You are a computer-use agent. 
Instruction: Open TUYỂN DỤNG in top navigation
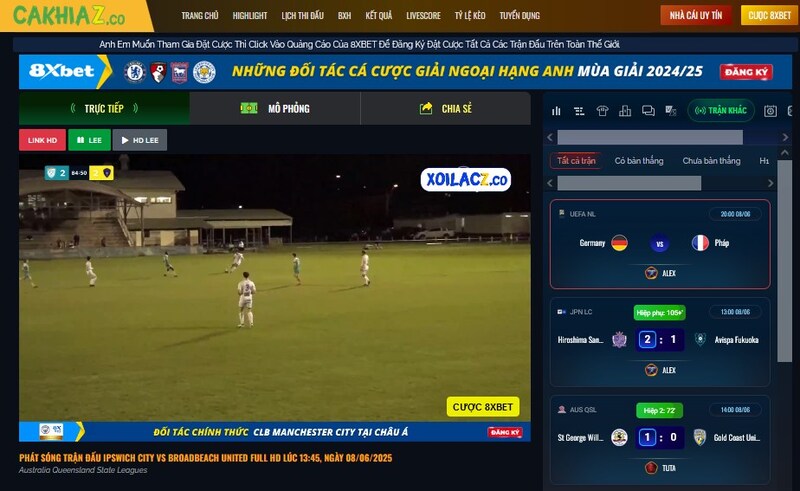tap(519, 16)
